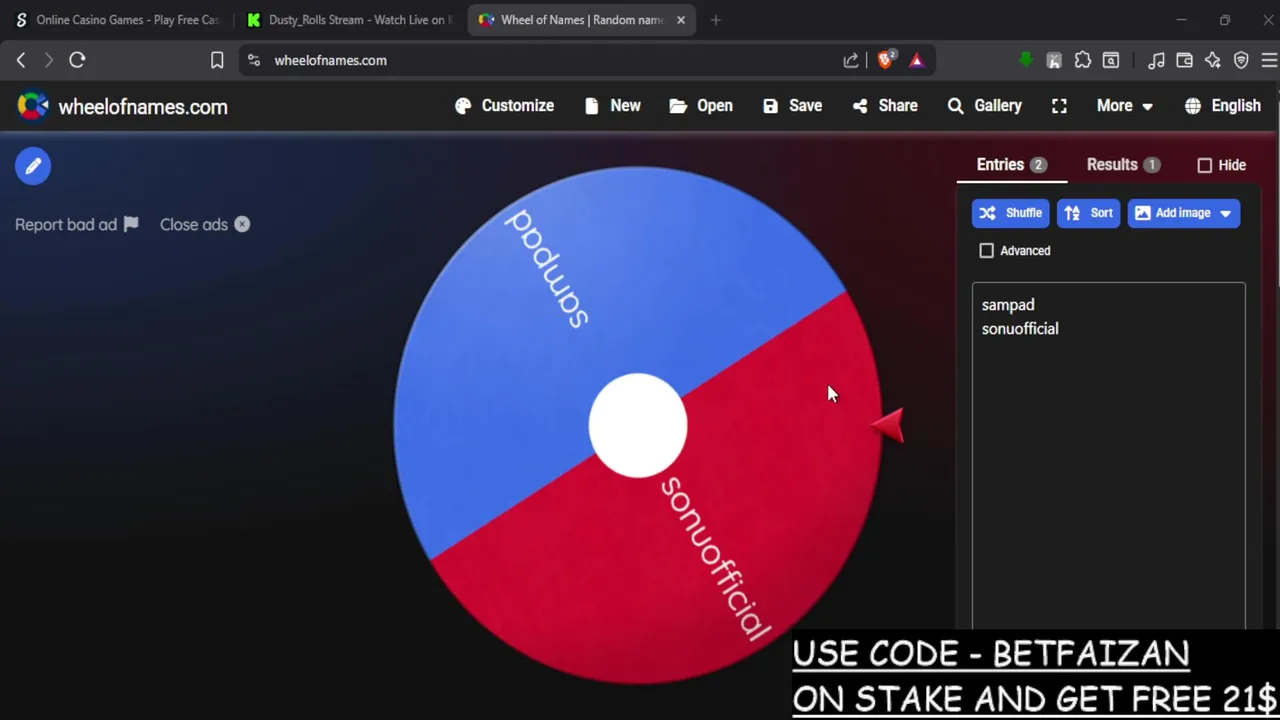Switch to the Results tab
Image resolution: width=1280 pixels, height=720 pixels.
(1123, 165)
